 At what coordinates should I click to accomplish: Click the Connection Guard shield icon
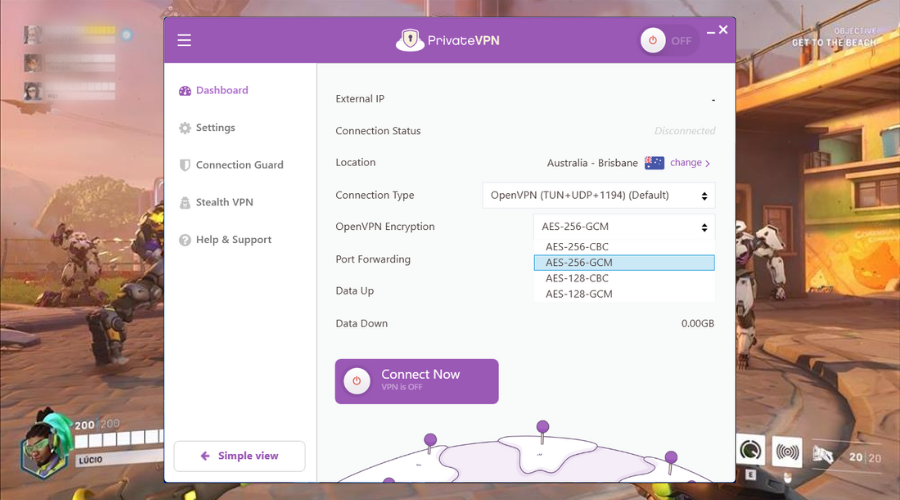pos(185,165)
